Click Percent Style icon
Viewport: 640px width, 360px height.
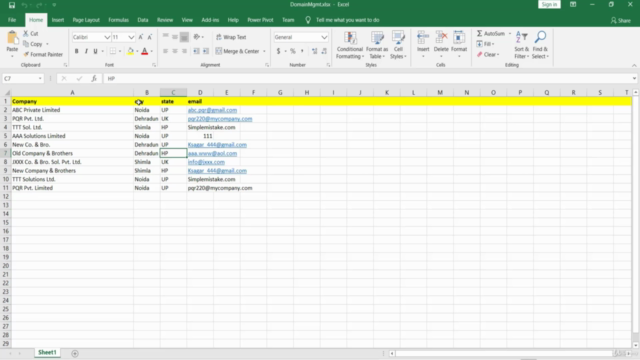point(293,51)
